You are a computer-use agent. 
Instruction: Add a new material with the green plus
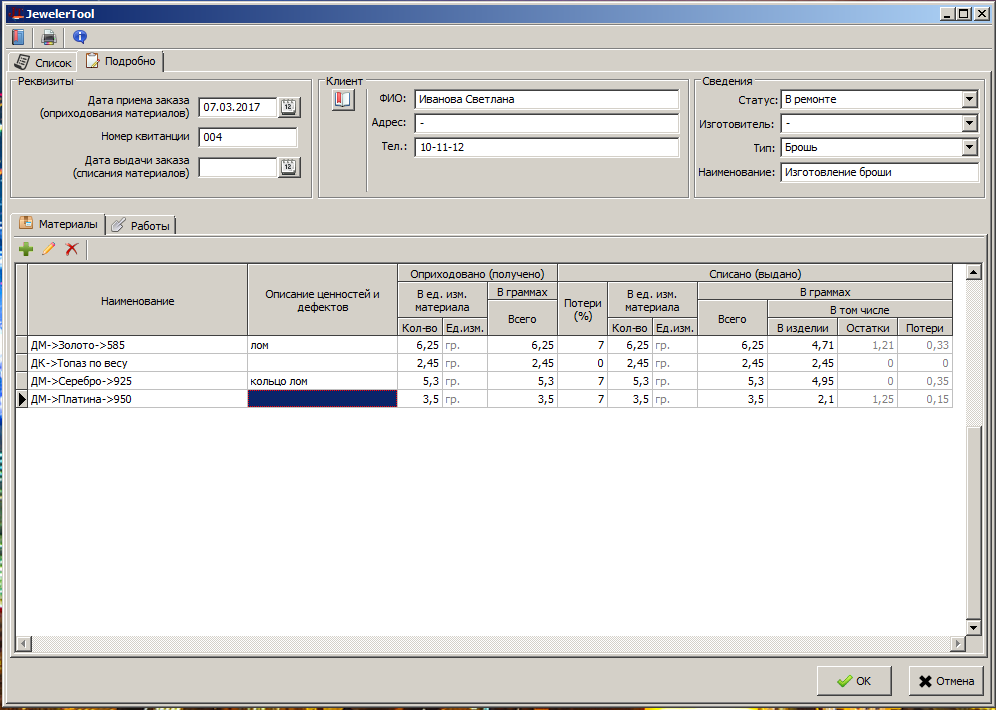click(26, 249)
